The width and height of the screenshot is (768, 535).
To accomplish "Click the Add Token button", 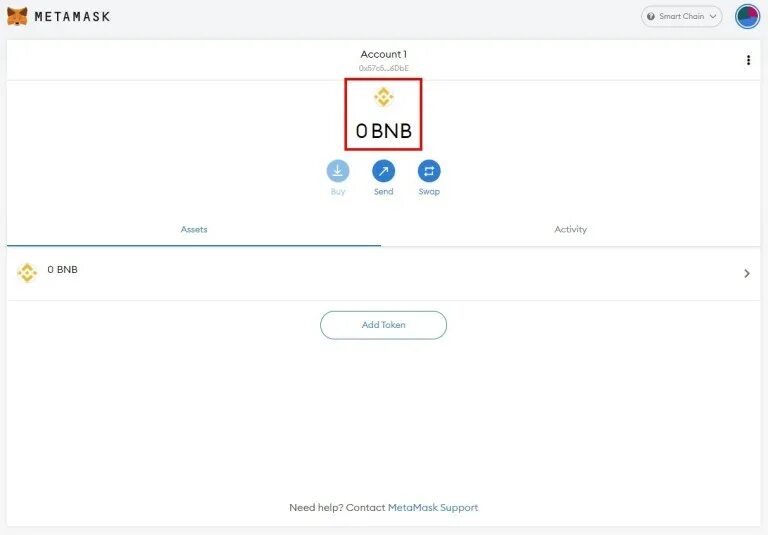I will pos(384,325).
